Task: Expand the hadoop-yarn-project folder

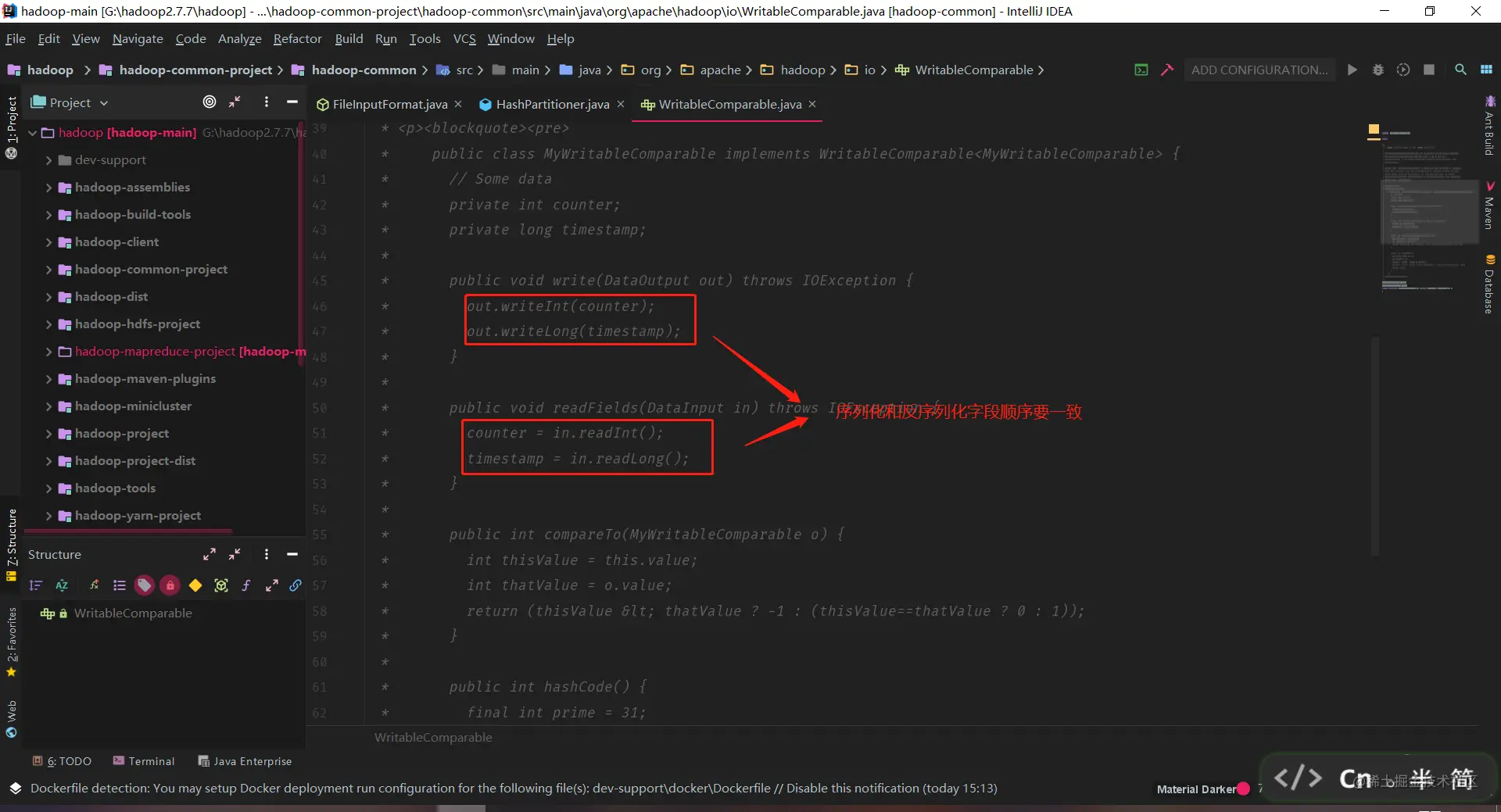Action: click(x=48, y=516)
